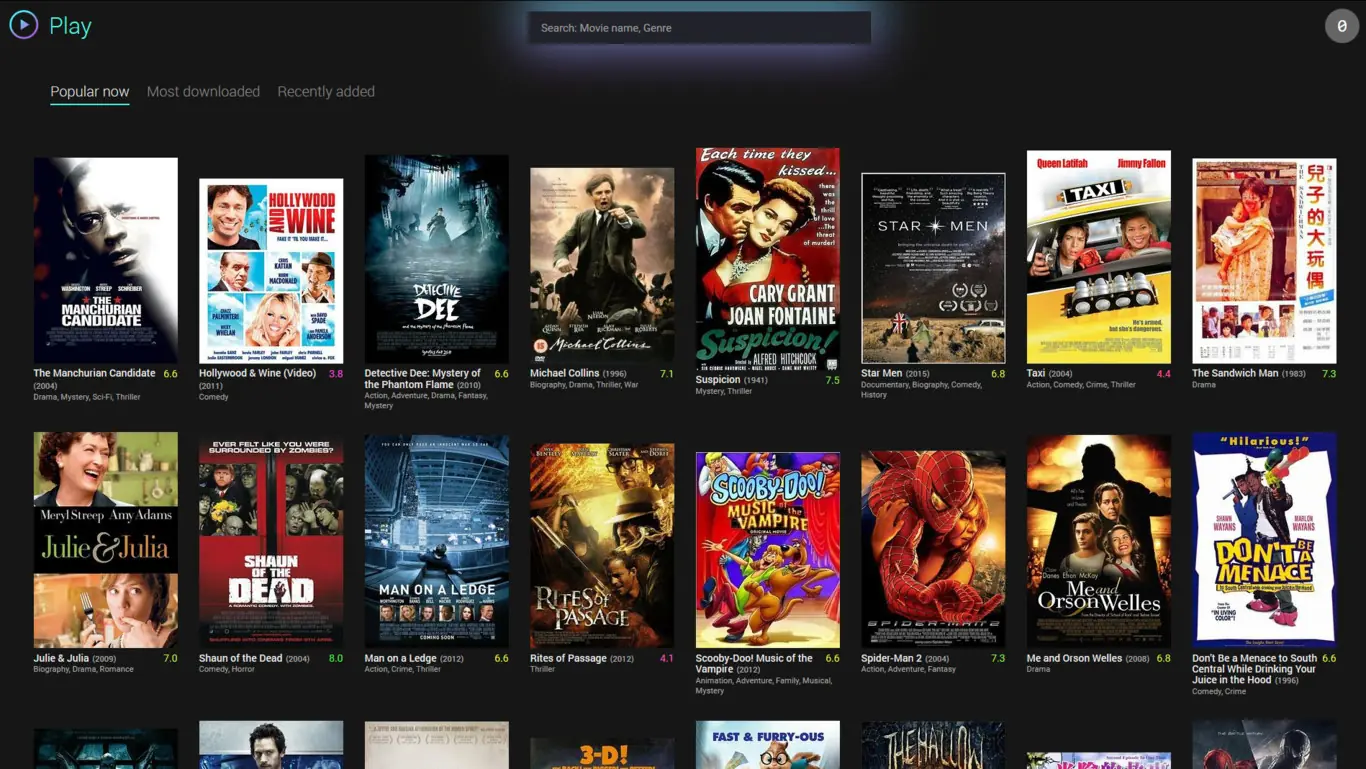This screenshot has width=1366, height=769.
Task: Click the "Me and Orson Welles" title text
Action: click(x=1075, y=658)
